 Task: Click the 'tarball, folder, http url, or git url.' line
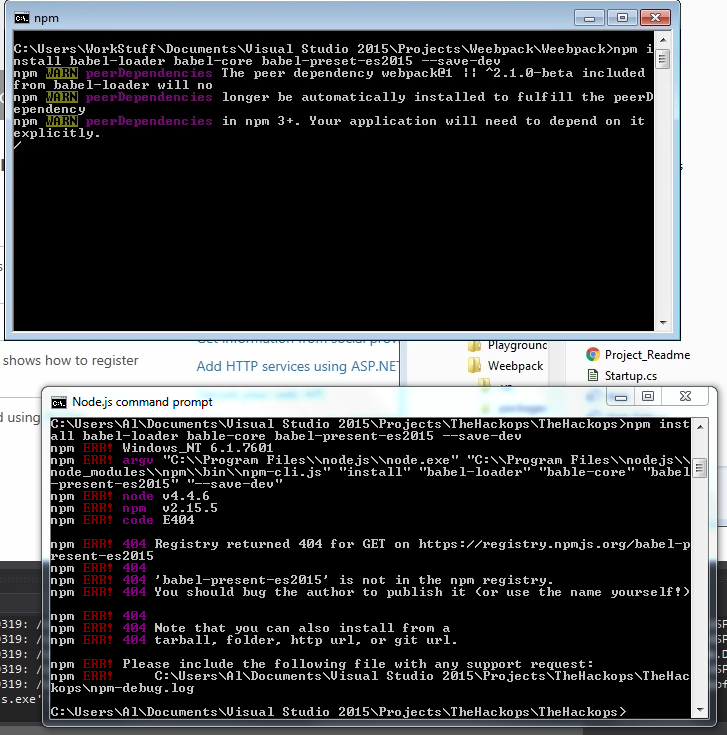point(254,640)
